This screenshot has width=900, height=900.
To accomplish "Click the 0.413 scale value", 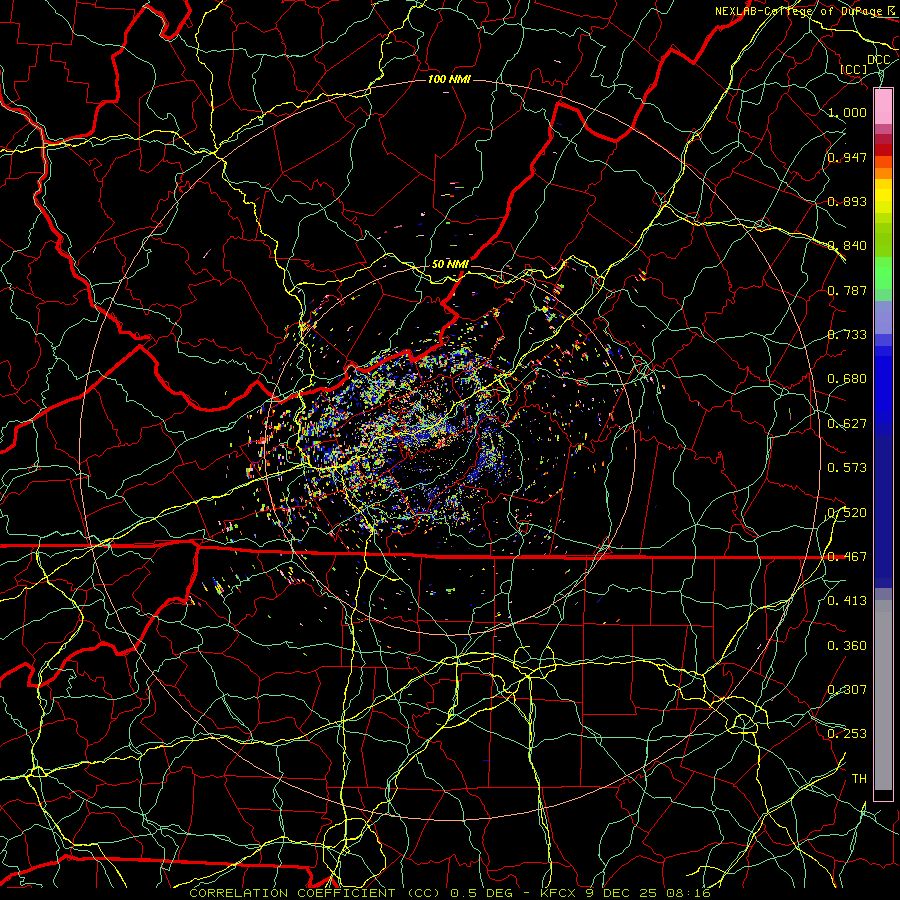I will click(x=847, y=601).
